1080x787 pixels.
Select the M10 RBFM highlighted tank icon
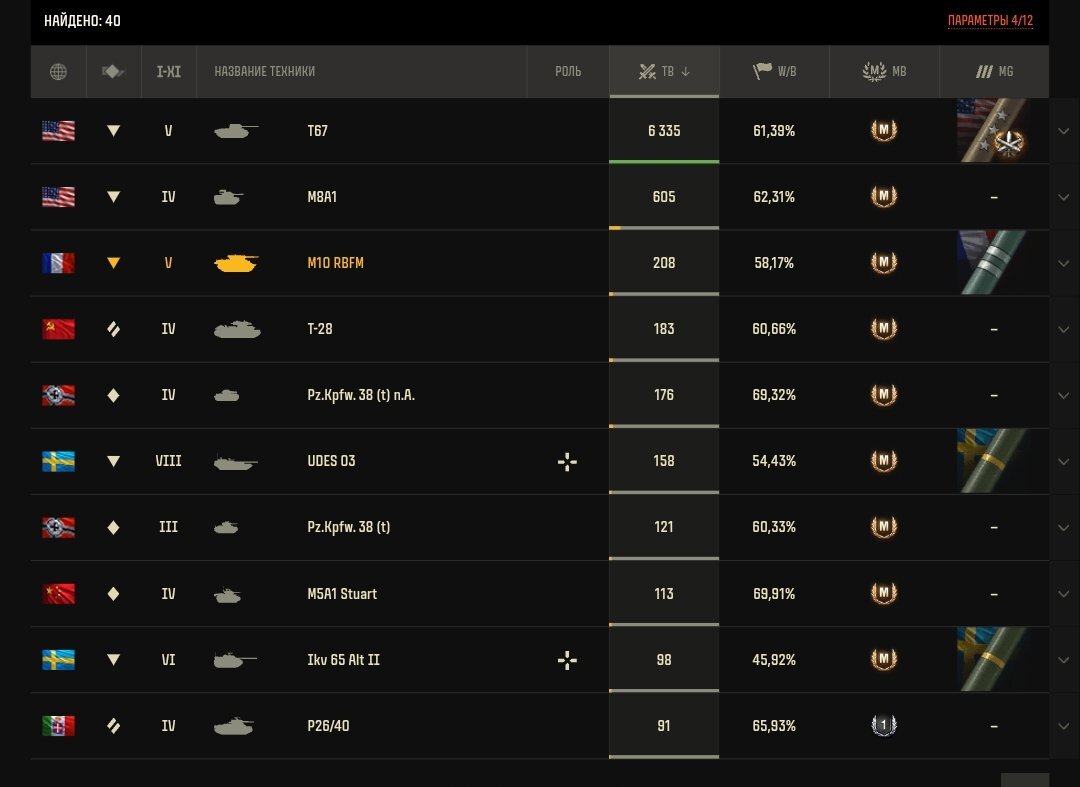point(236,263)
